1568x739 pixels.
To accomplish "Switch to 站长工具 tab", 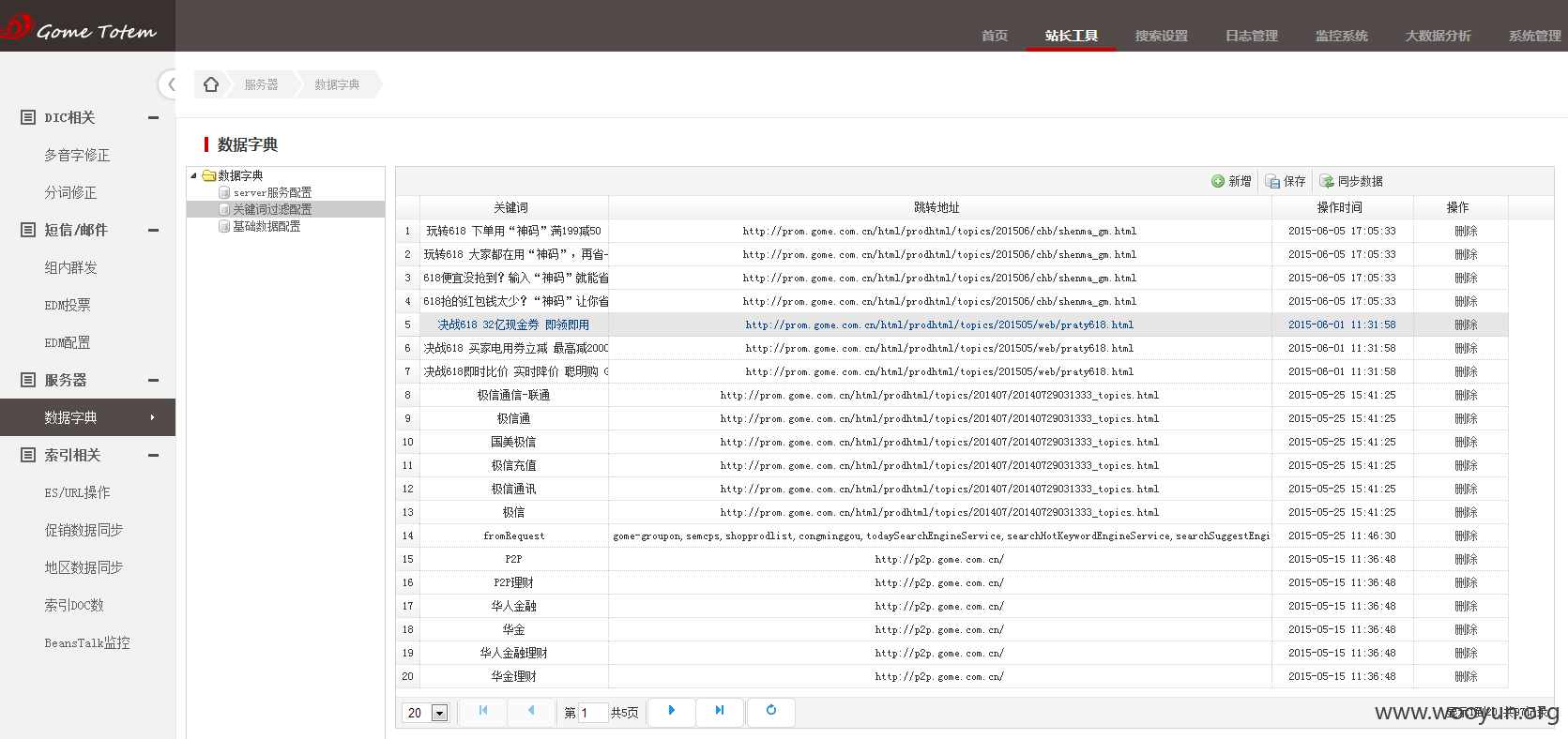I will coord(1072,36).
